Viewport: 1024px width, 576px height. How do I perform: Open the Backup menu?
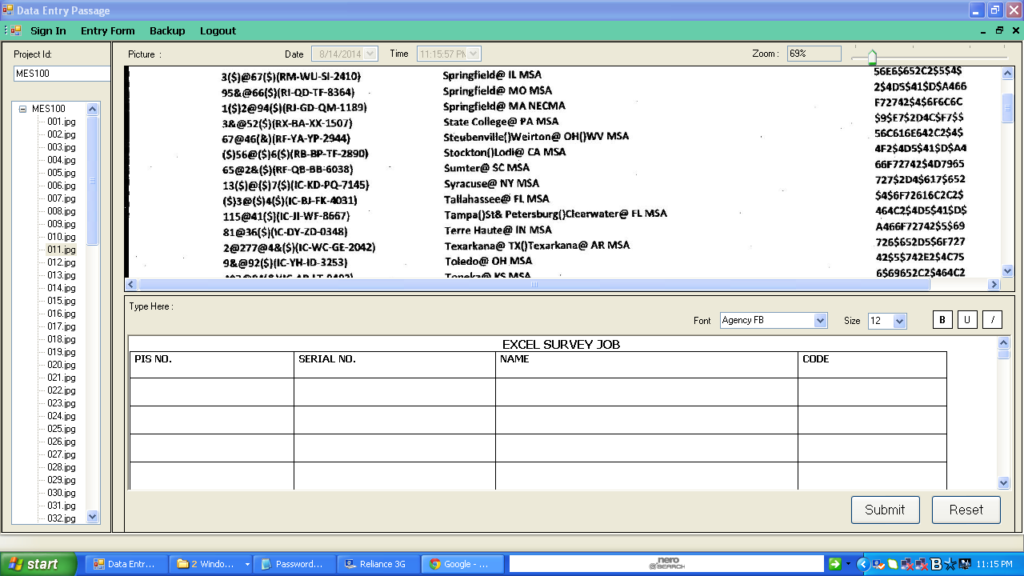pos(167,31)
